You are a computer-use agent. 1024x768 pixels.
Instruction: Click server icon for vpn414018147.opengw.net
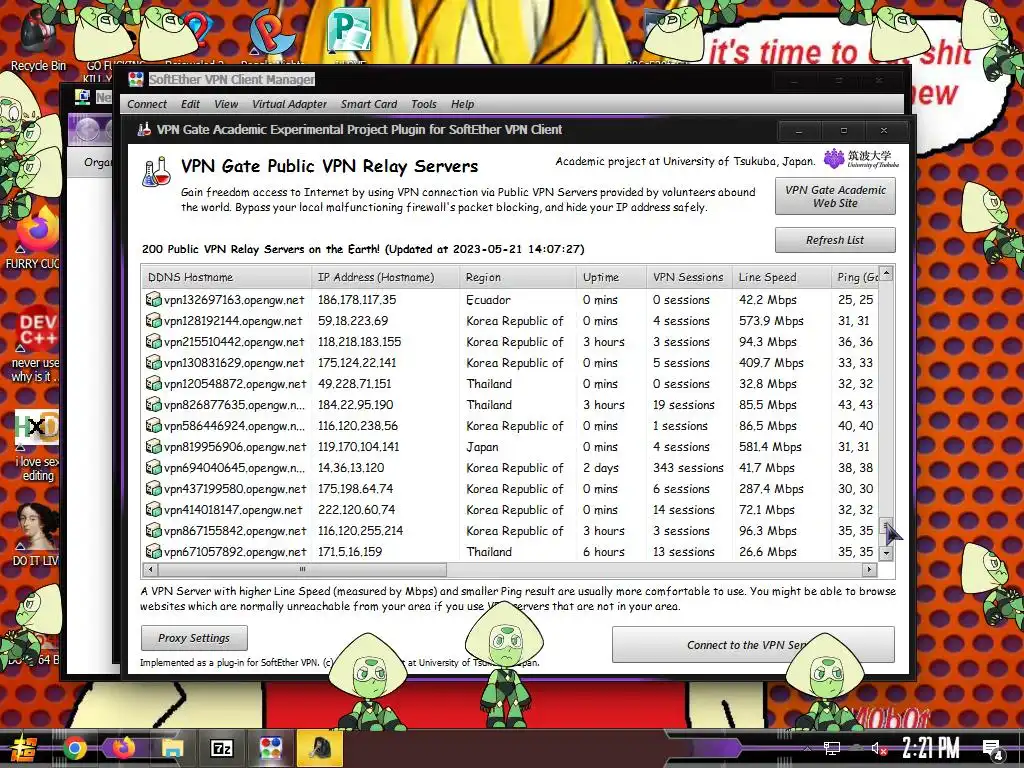coord(153,509)
